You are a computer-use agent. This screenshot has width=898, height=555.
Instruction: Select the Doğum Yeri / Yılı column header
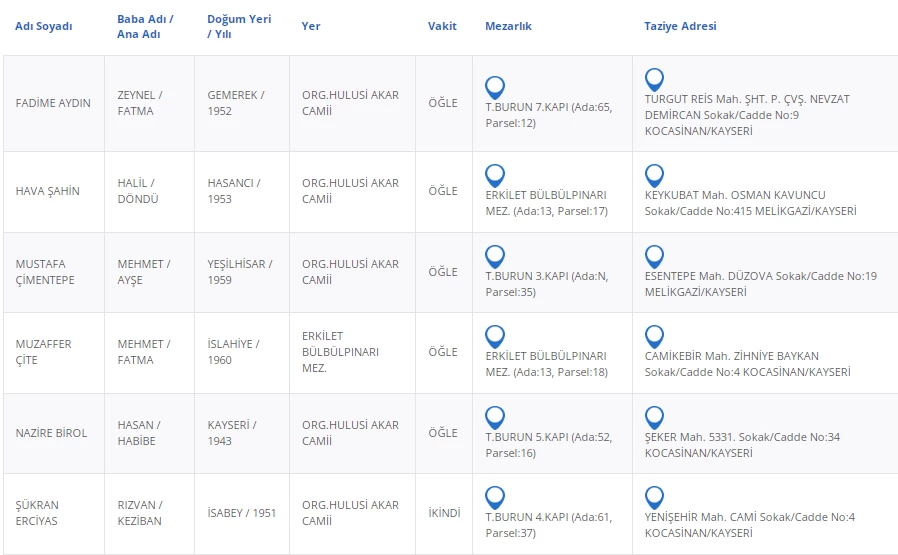click(238, 27)
